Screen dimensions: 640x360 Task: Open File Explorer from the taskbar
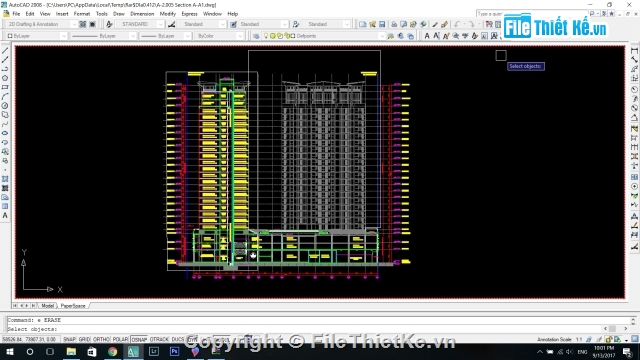(71, 351)
